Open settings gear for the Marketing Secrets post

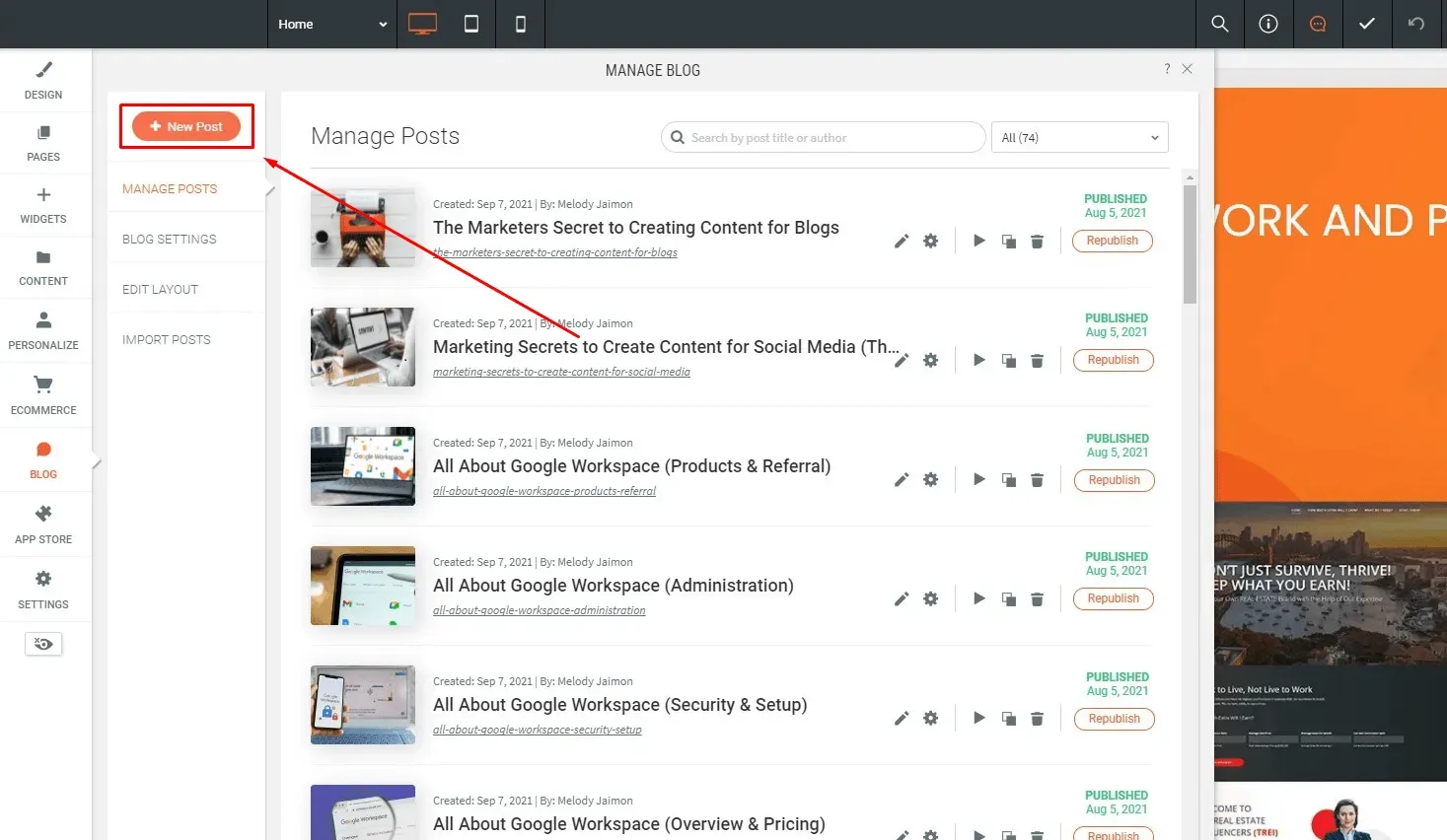[930, 360]
